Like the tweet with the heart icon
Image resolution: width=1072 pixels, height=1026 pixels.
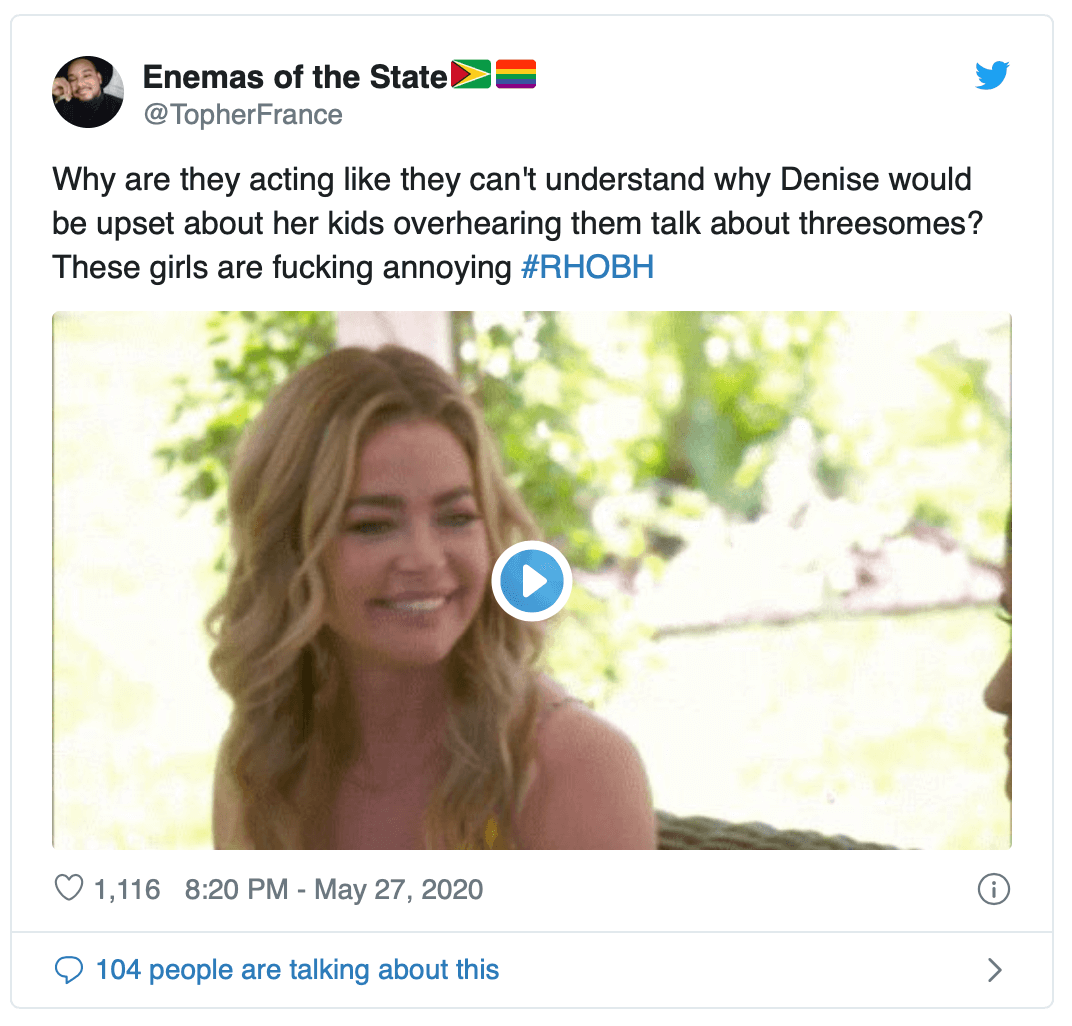[68, 889]
